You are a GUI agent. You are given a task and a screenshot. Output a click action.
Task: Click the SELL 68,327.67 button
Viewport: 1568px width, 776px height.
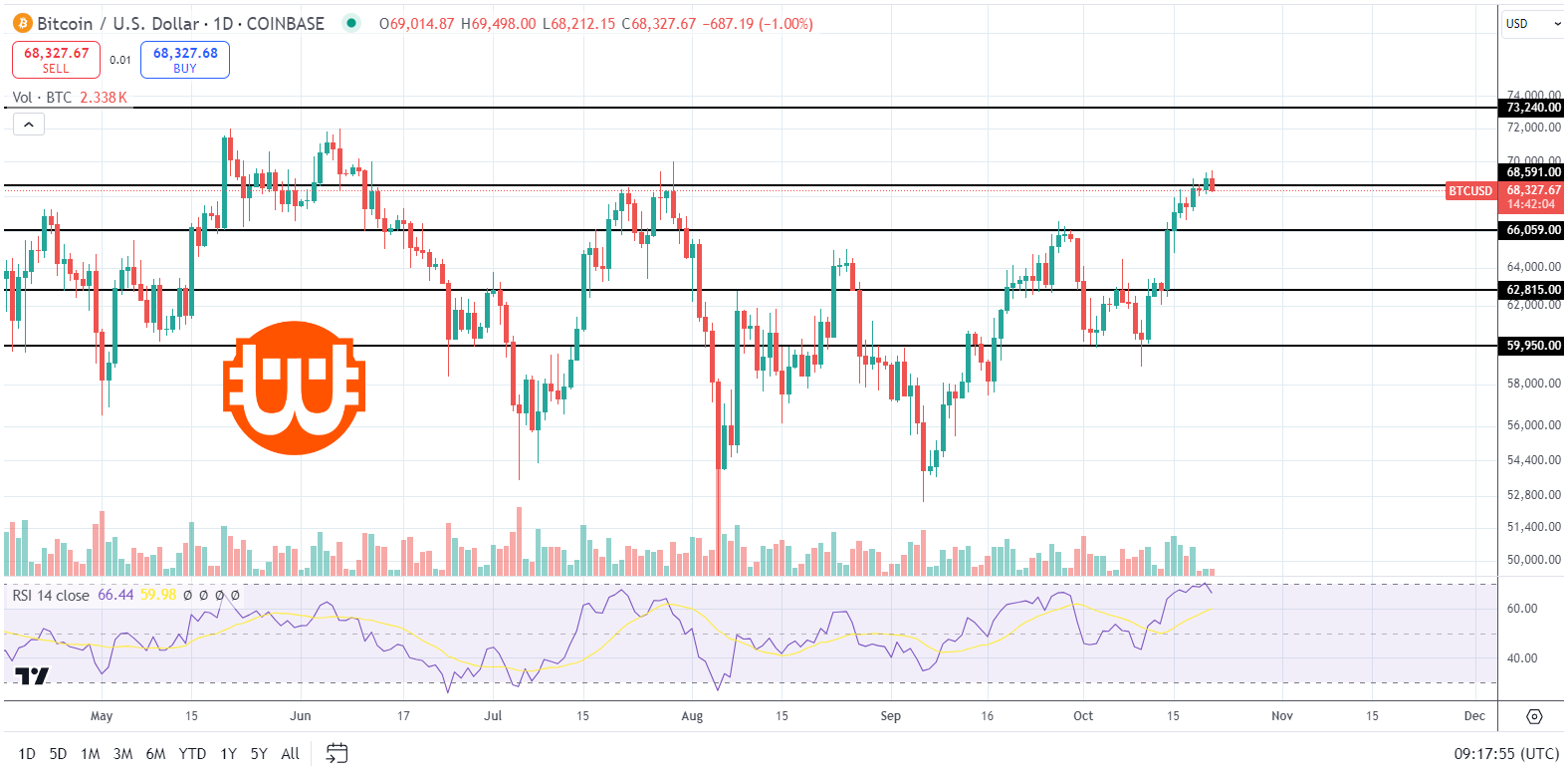[56, 60]
